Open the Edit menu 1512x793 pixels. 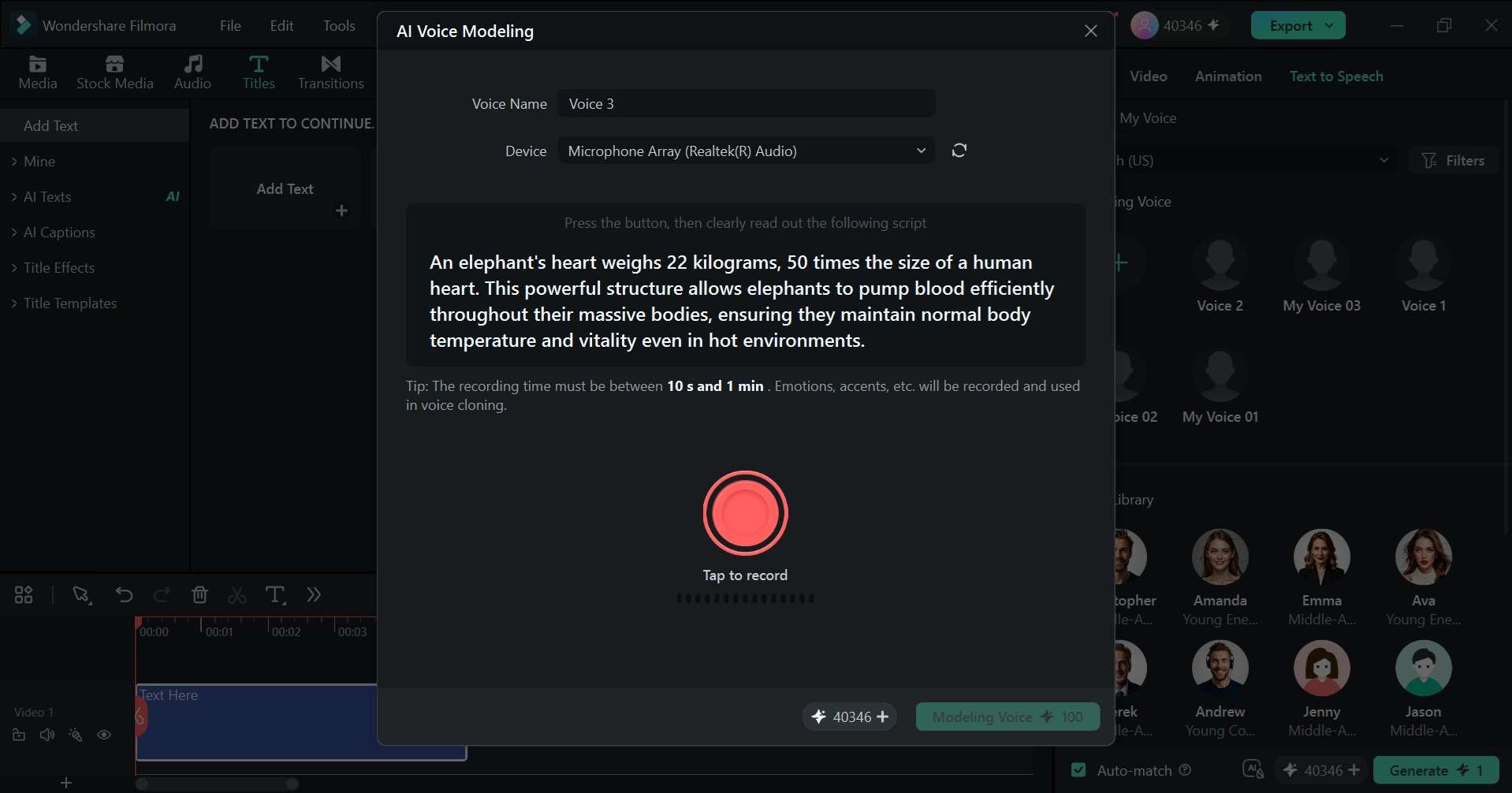tap(281, 25)
